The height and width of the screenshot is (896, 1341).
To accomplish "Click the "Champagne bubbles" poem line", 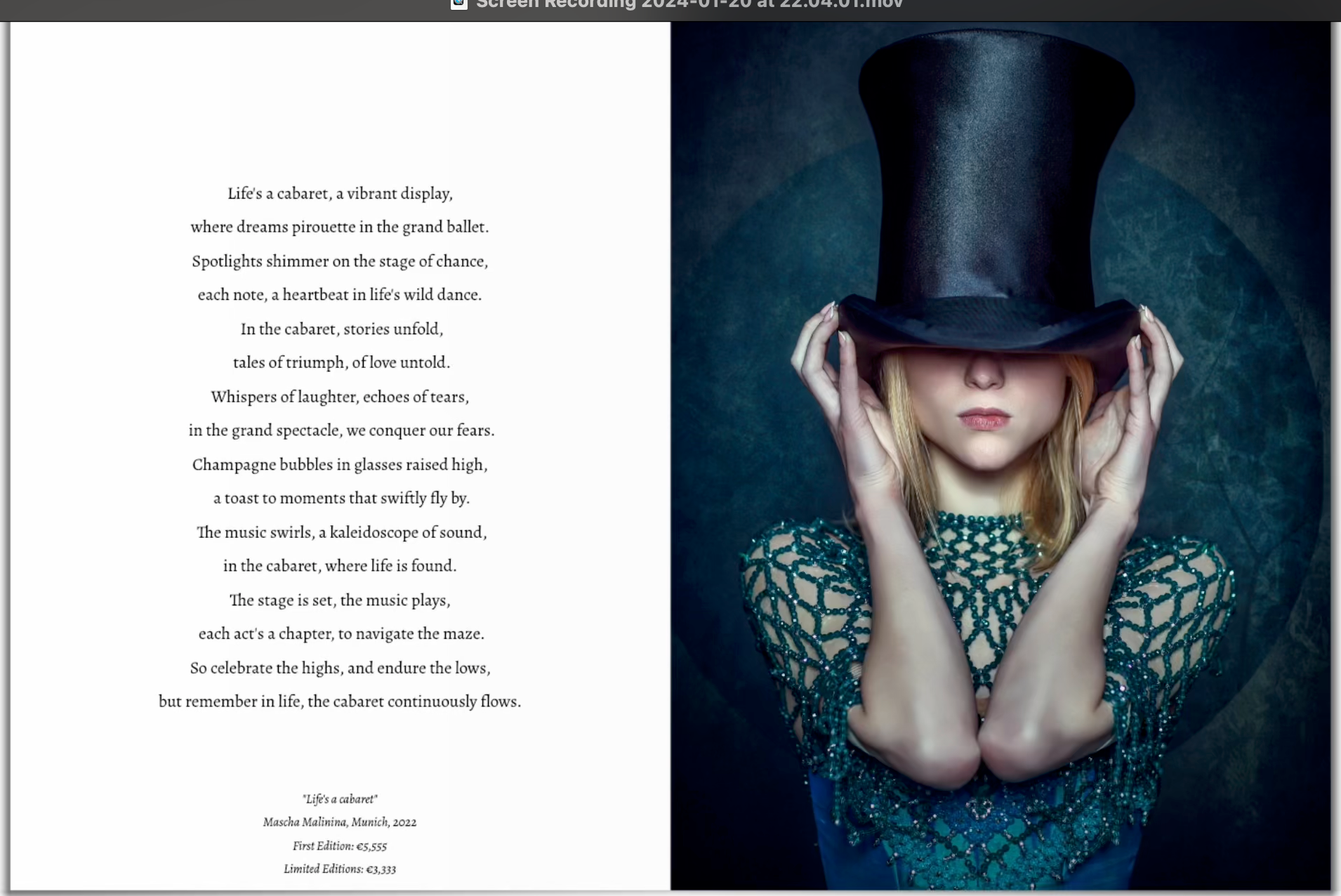I will tap(340, 465).
